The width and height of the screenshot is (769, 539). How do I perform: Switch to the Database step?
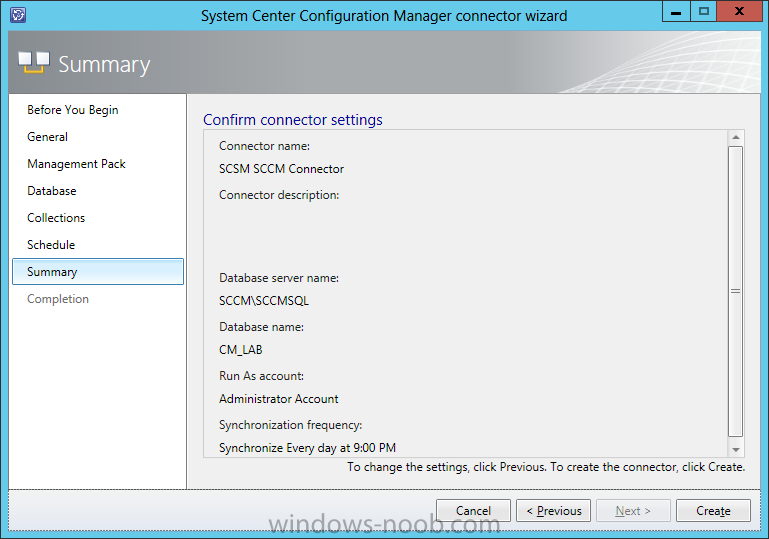click(52, 191)
